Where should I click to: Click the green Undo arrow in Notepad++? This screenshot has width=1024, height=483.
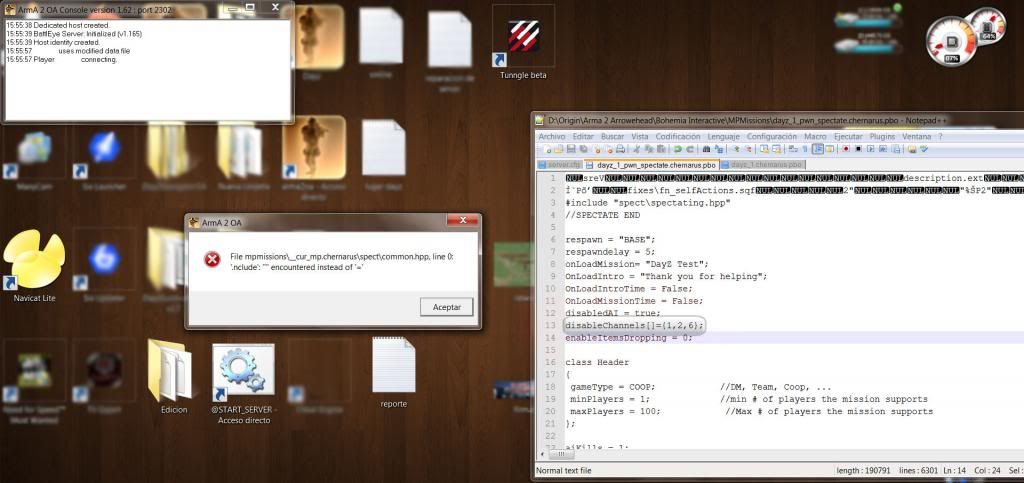[x=677, y=149]
